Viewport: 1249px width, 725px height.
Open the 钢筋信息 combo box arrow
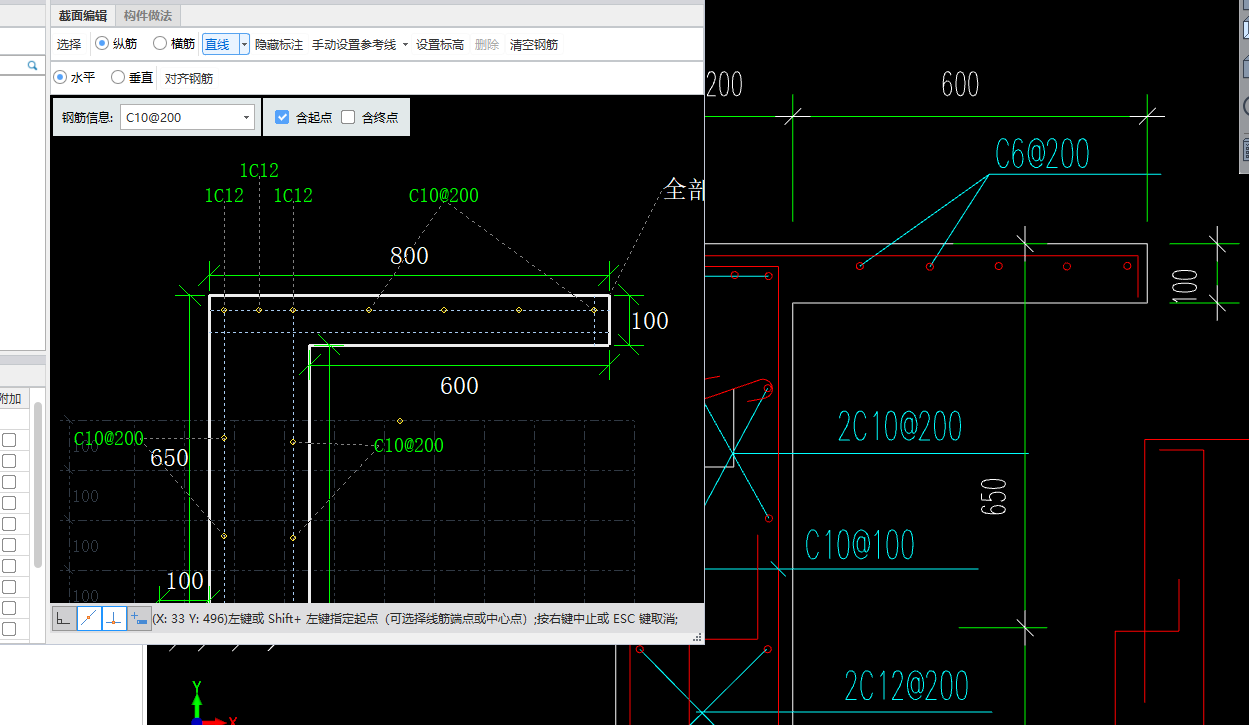pos(247,117)
